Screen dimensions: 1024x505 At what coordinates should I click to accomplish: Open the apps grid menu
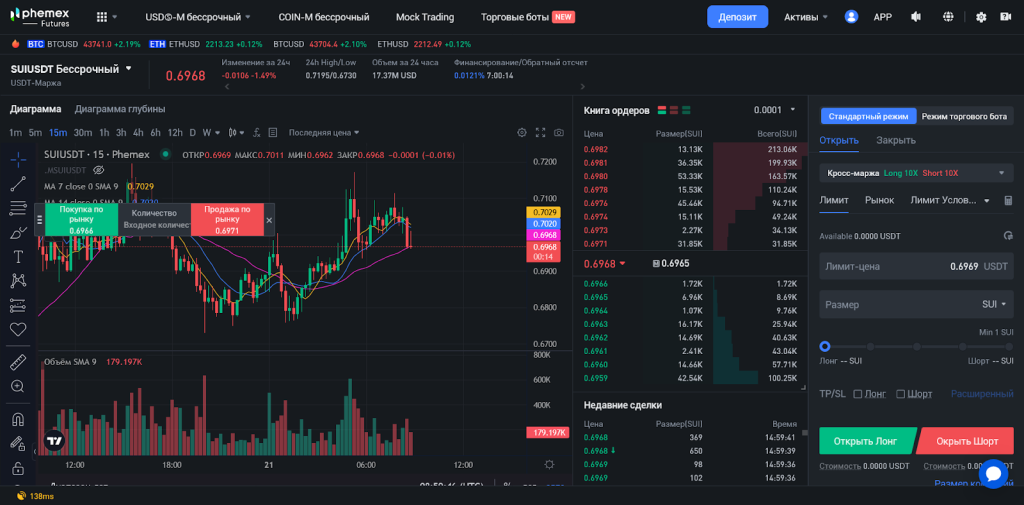click(x=102, y=17)
